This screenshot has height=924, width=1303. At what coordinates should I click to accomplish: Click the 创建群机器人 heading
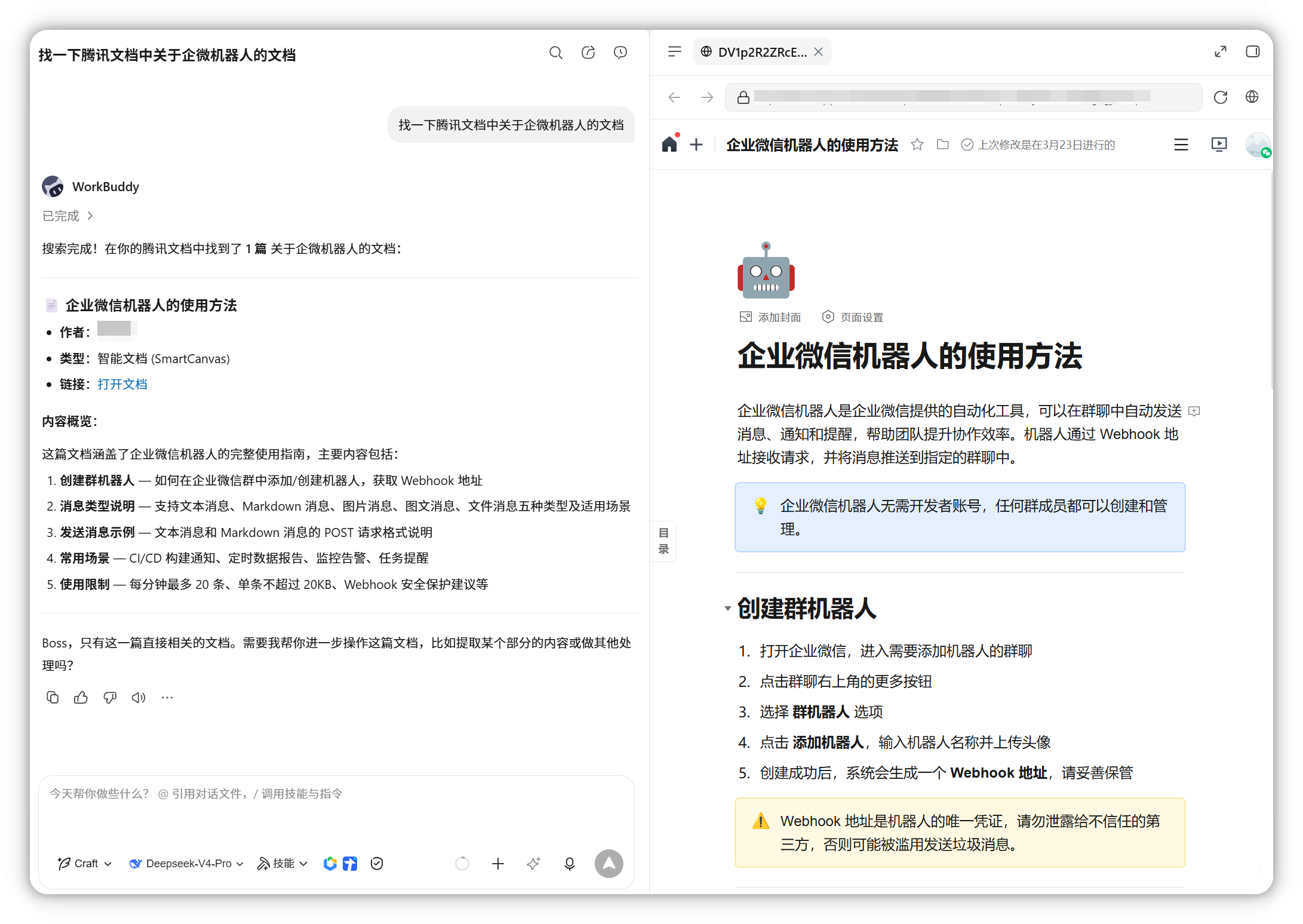click(x=807, y=609)
